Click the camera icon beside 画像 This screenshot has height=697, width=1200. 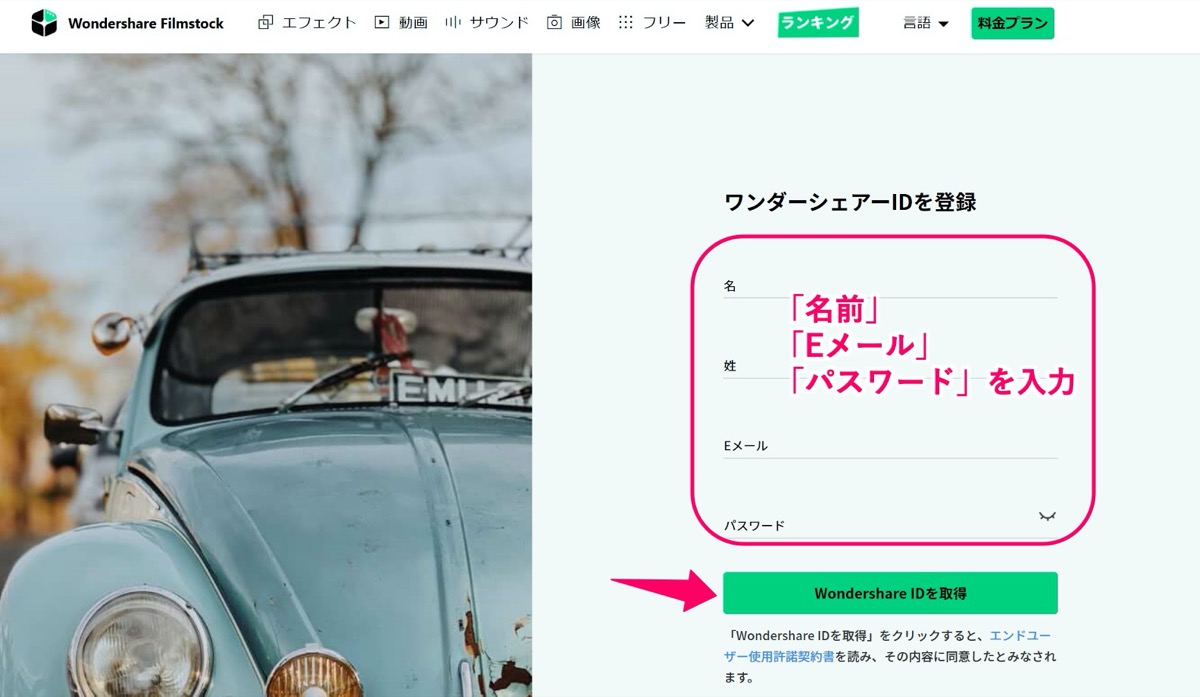tap(554, 22)
